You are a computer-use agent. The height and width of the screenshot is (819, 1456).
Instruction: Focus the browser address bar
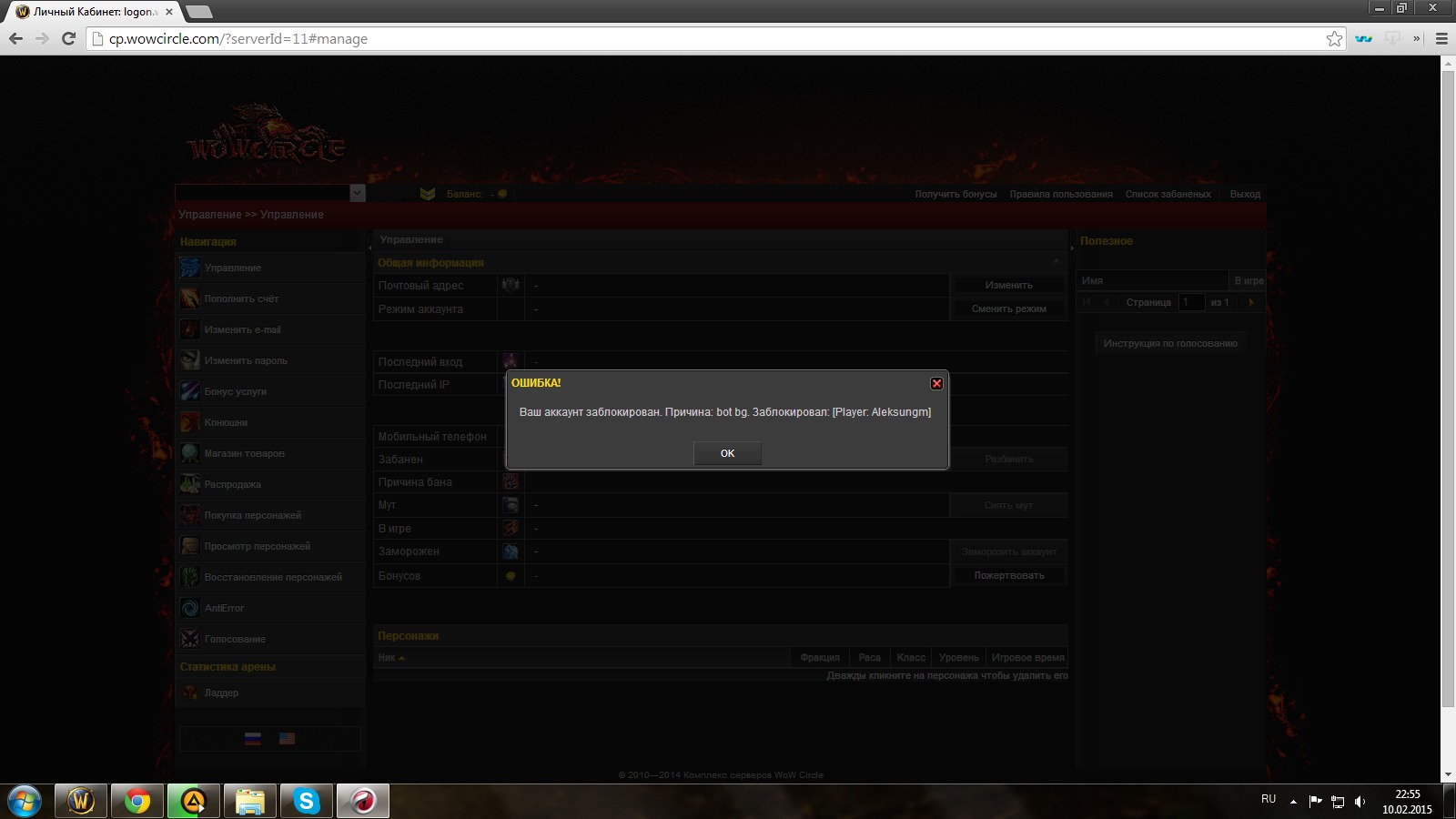(x=710, y=38)
